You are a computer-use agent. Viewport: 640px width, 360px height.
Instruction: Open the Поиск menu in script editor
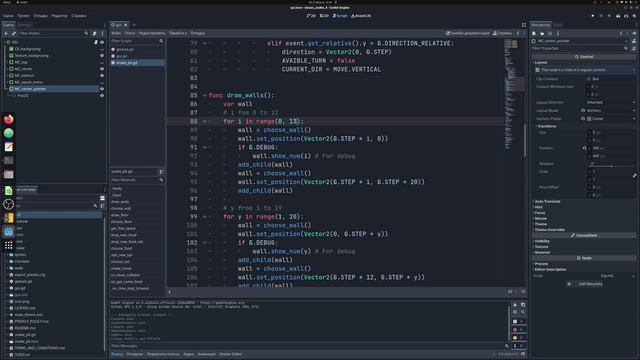130,33
